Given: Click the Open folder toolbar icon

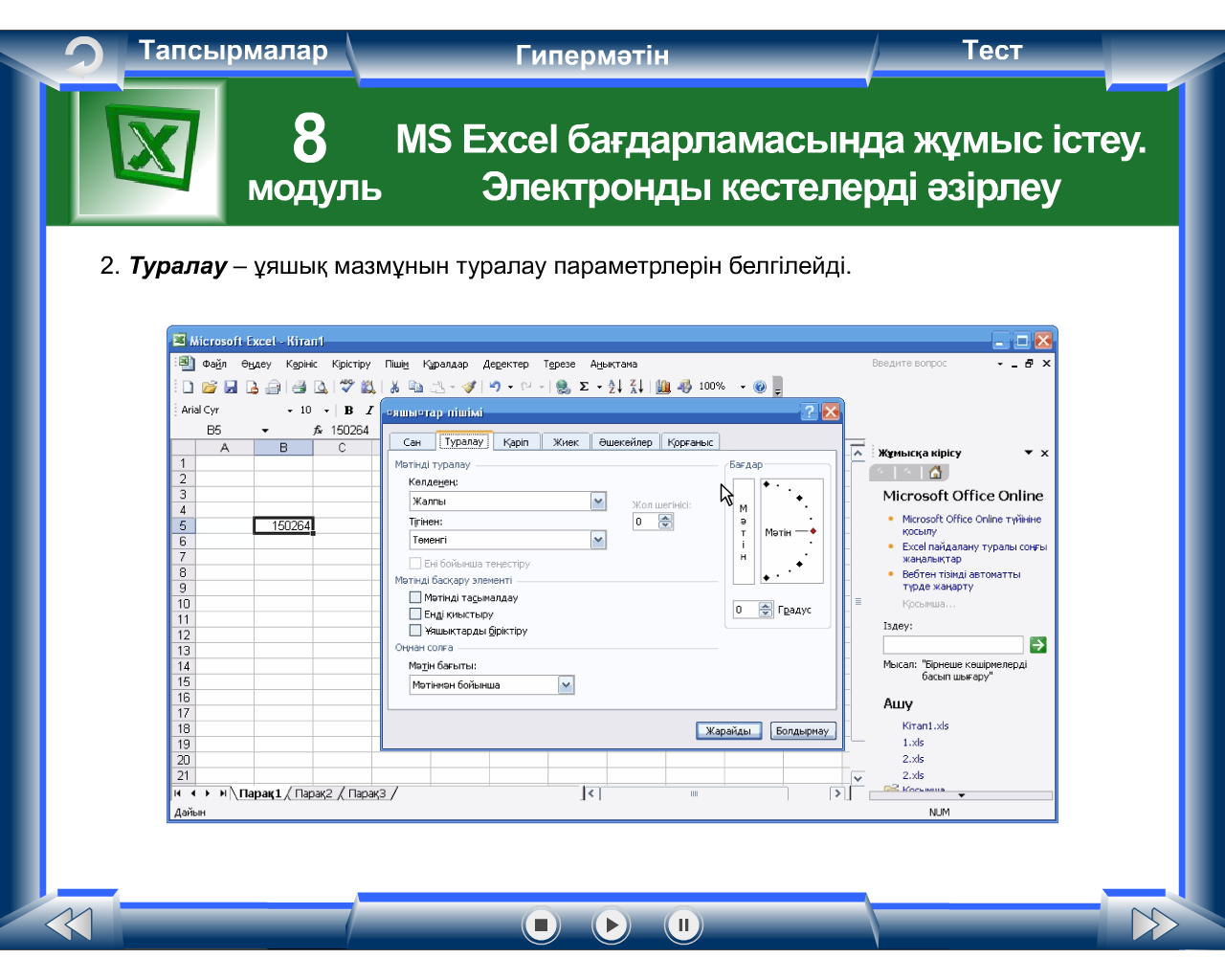Looking at the screenshot, I should [x=210, y=387].
